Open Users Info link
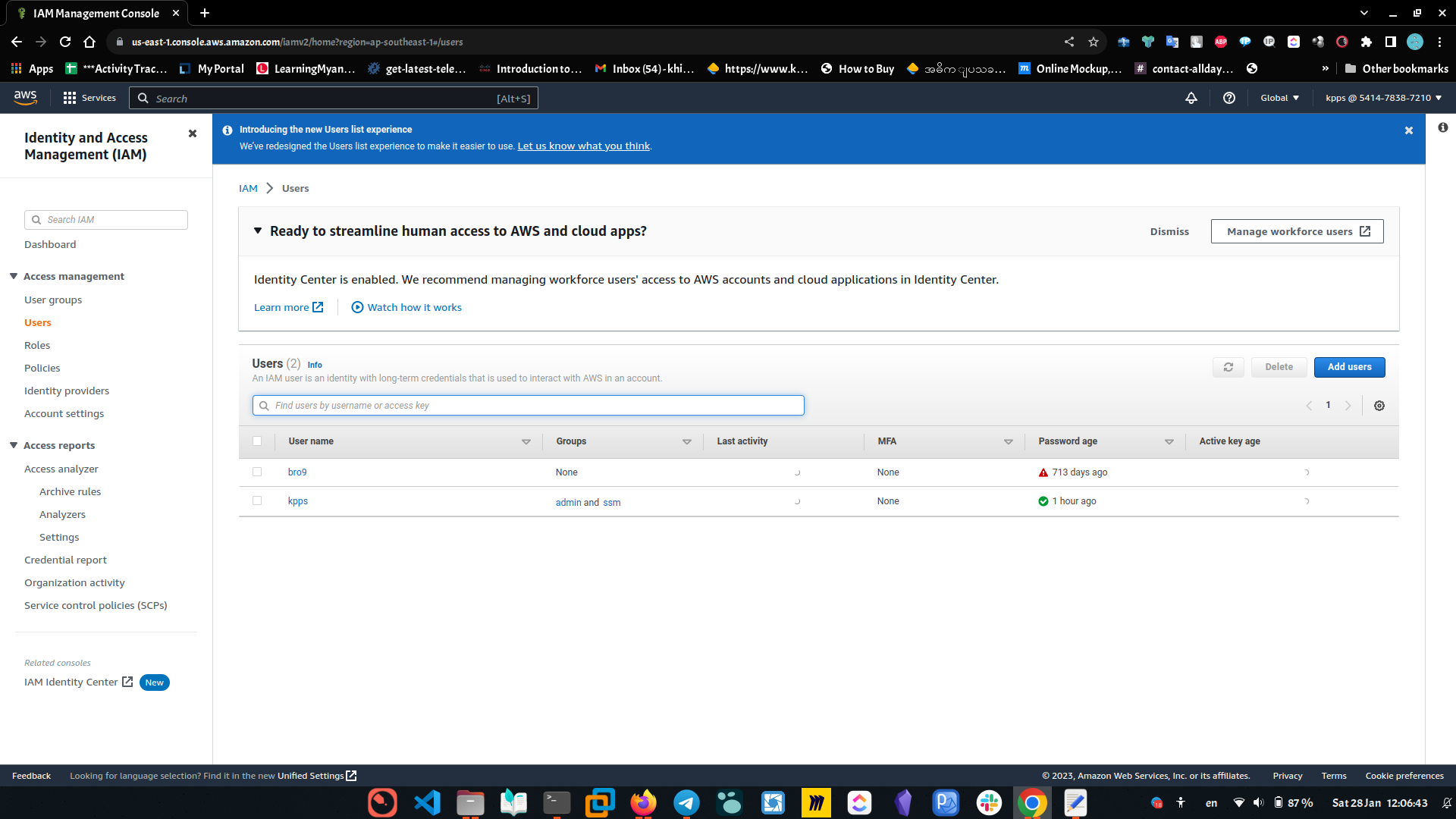 pyautogui.click(x=315, y=365)
